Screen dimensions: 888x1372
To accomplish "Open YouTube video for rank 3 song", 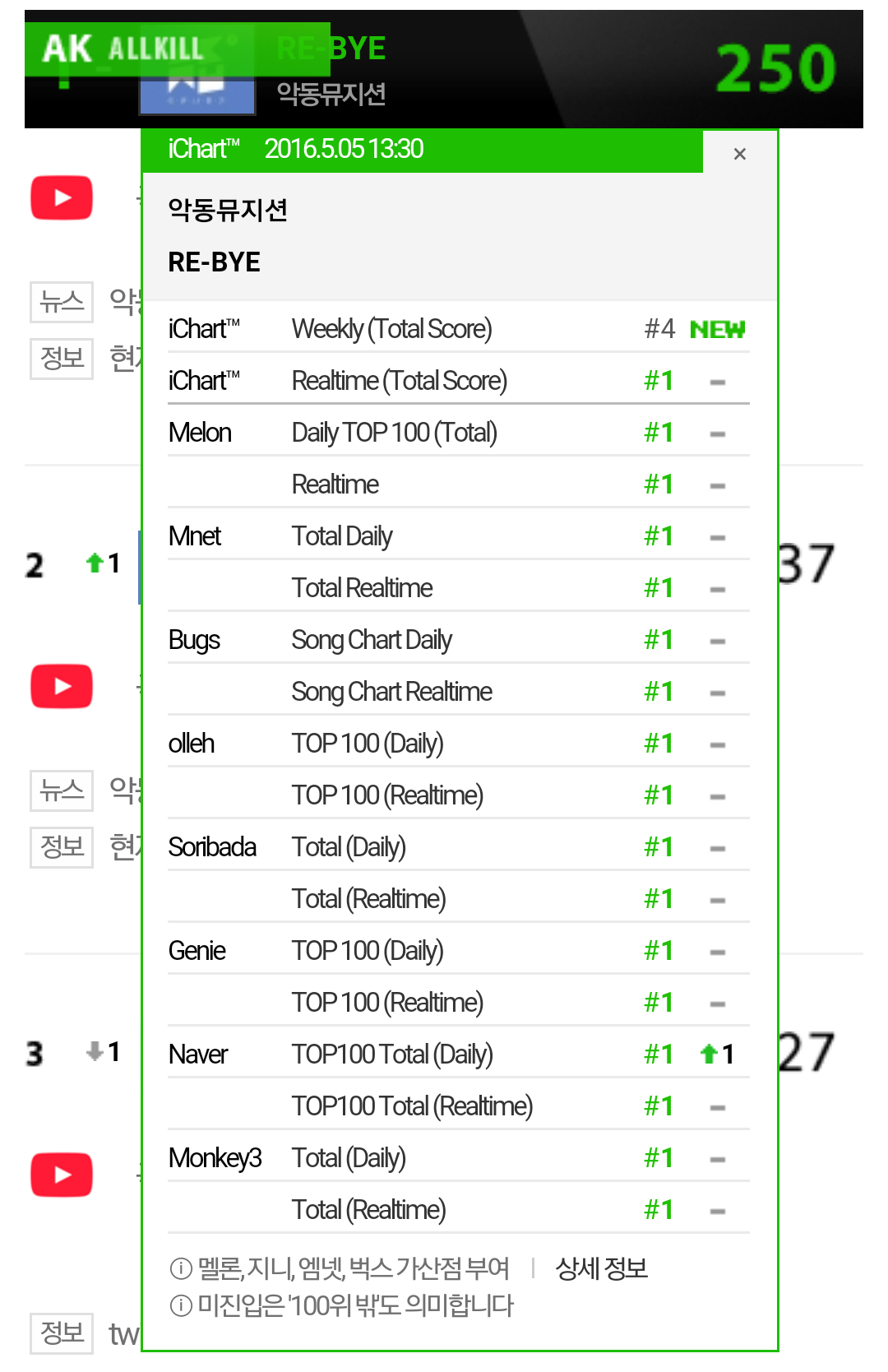I will (x=62, y=1175).
